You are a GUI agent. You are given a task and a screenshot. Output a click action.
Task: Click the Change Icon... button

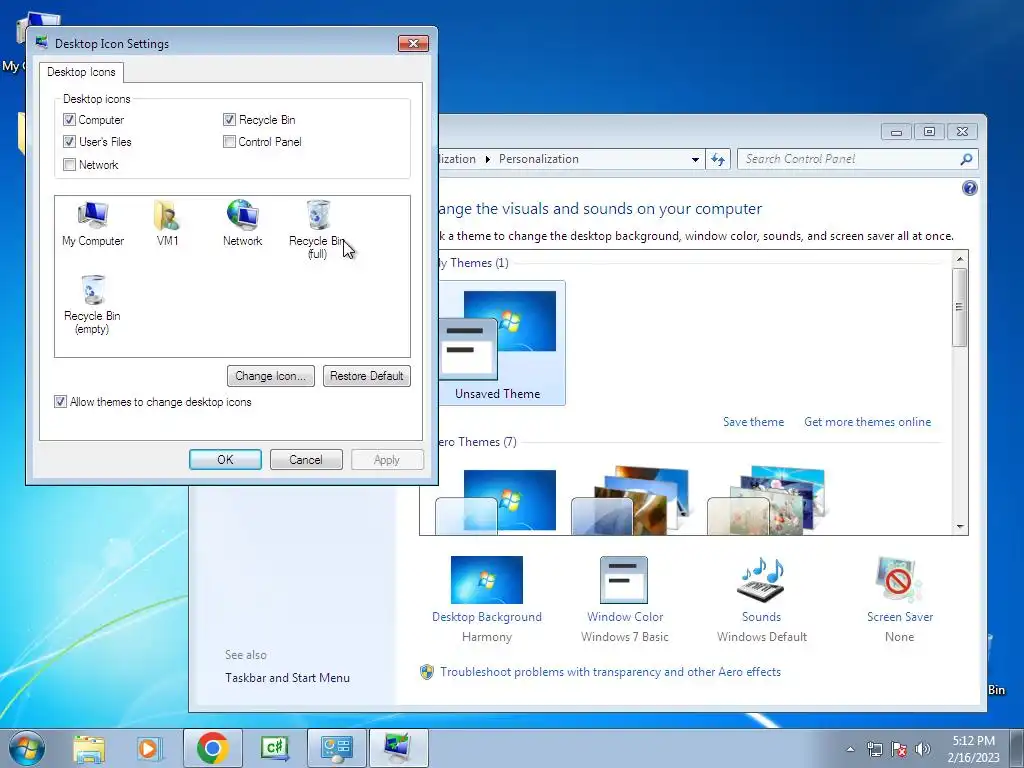(x=270, y=376)
